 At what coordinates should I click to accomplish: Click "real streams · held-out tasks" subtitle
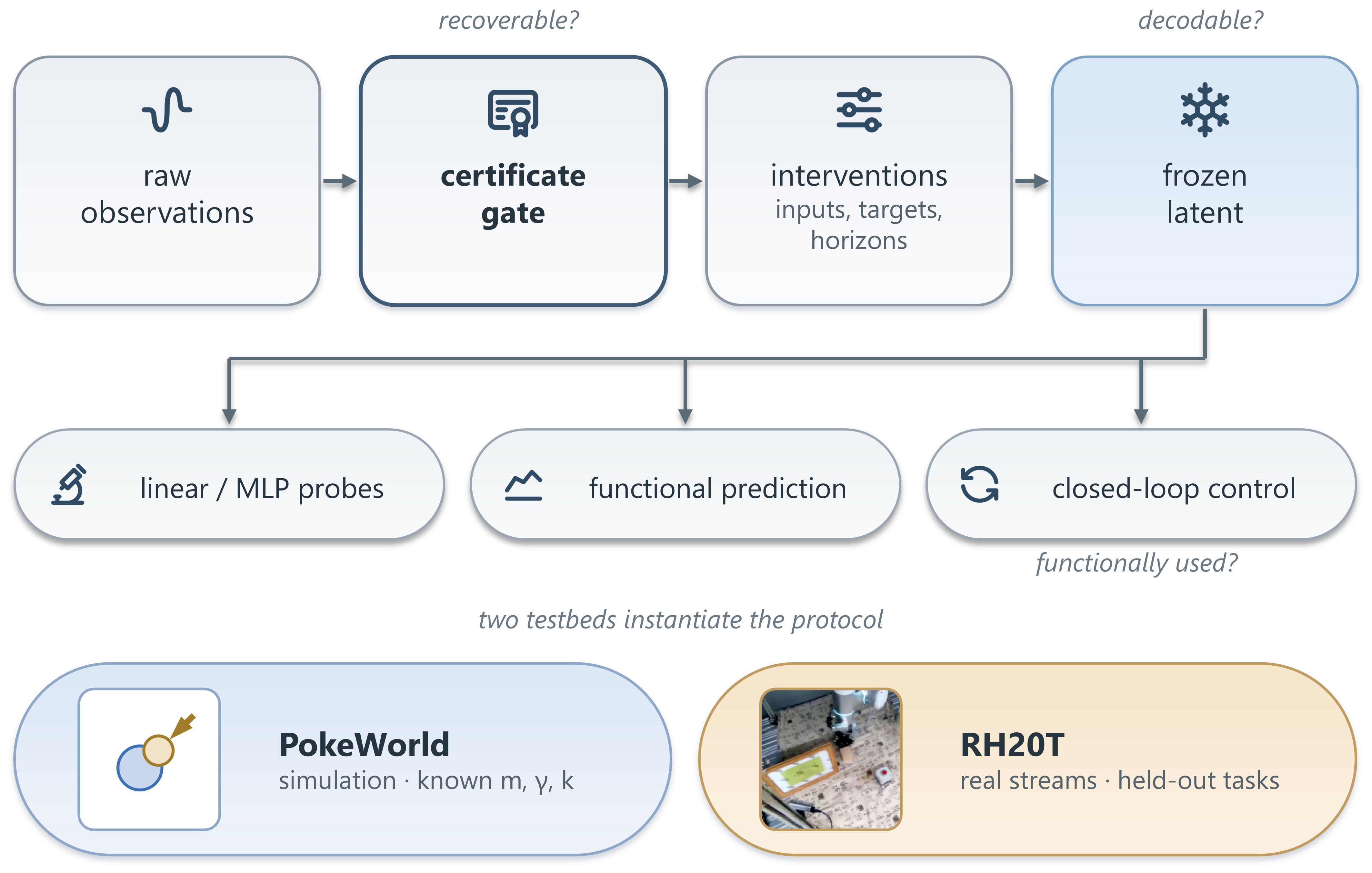coord(1120,780)
